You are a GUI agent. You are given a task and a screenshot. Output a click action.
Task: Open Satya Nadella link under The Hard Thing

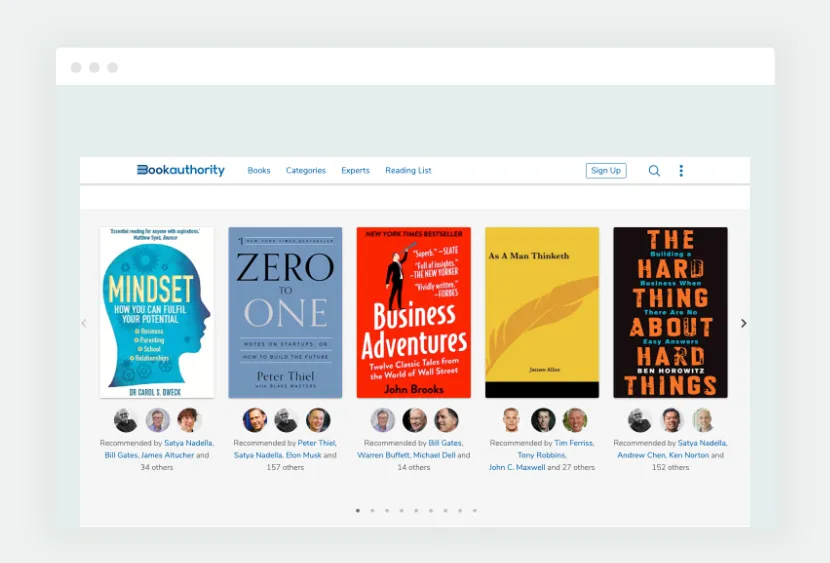[x=702, y=443]
